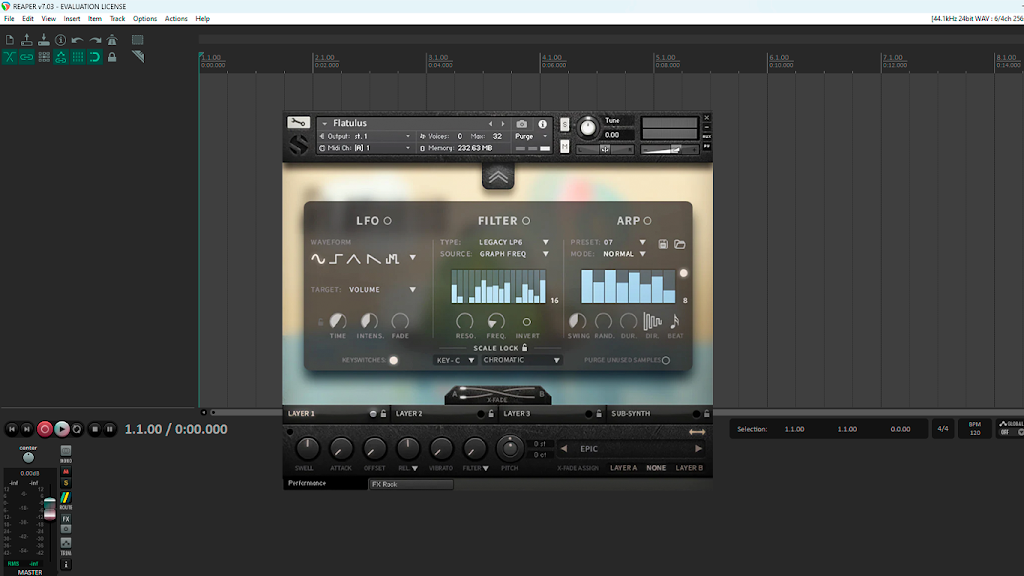Open KEY - C scale key dropdown
The width and height of the screenshot is (1024, 576).
point(455,360)
